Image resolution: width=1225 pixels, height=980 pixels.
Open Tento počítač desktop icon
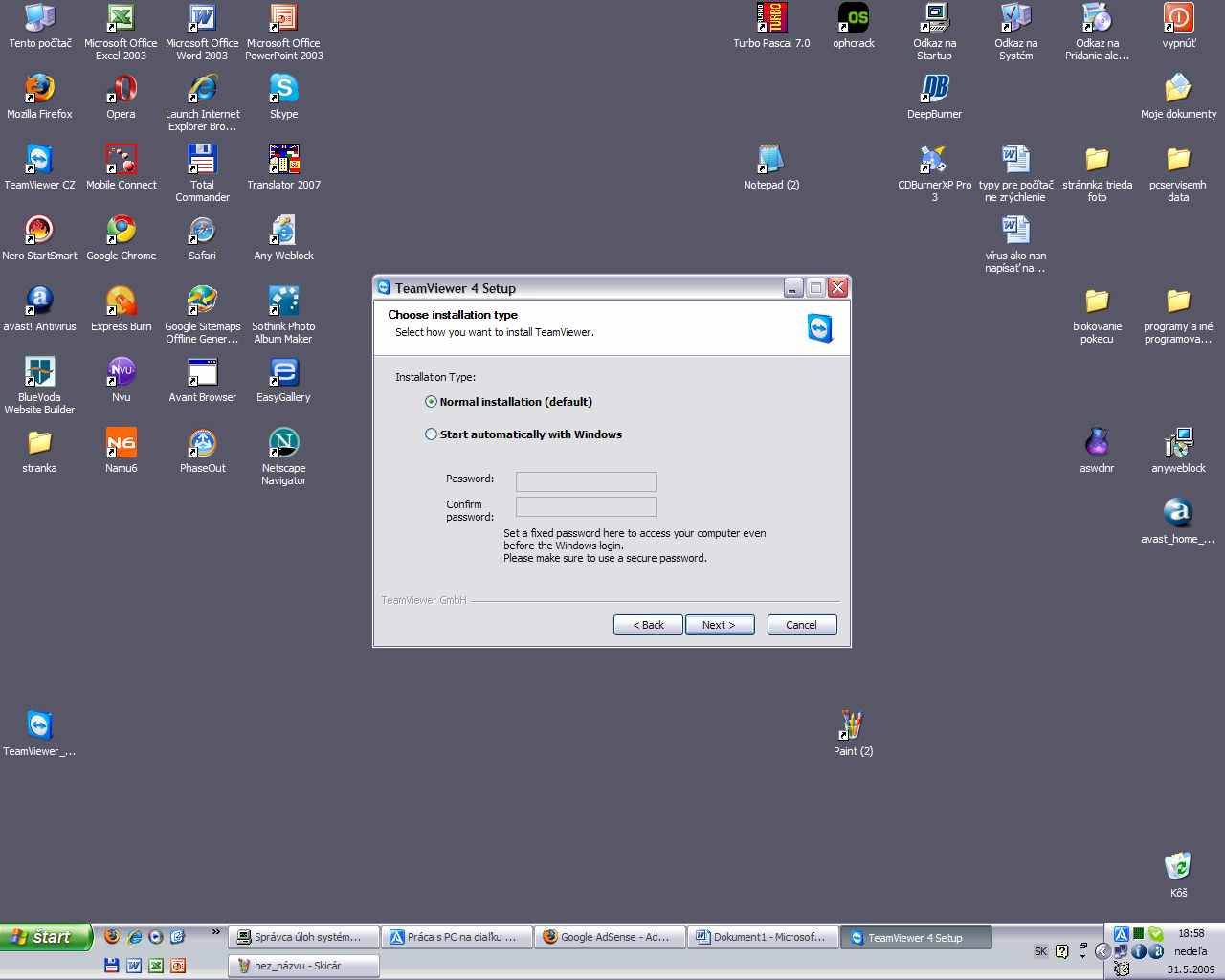tap(39, 18)
